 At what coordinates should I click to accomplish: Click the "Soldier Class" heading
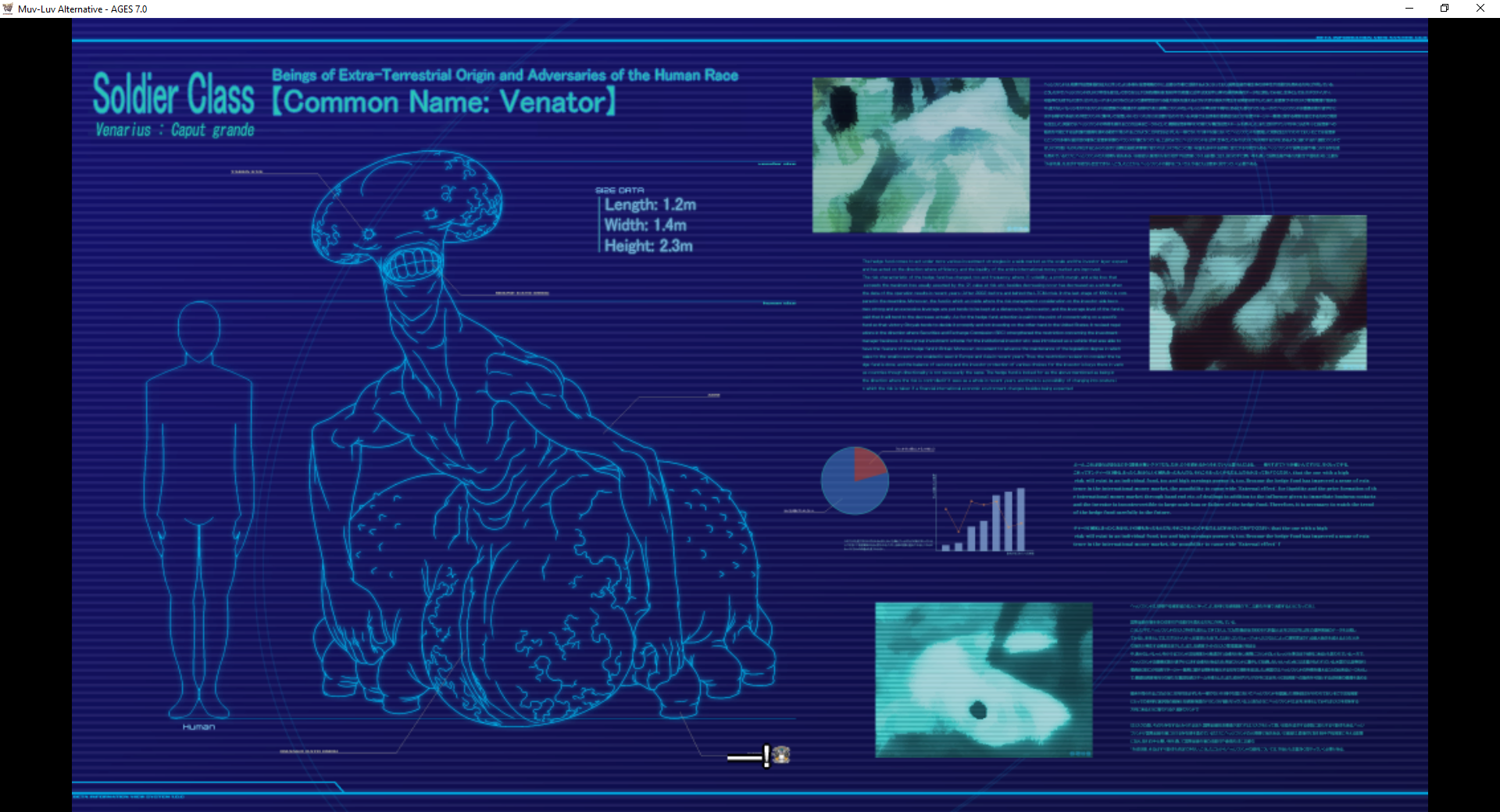point(173,94)
